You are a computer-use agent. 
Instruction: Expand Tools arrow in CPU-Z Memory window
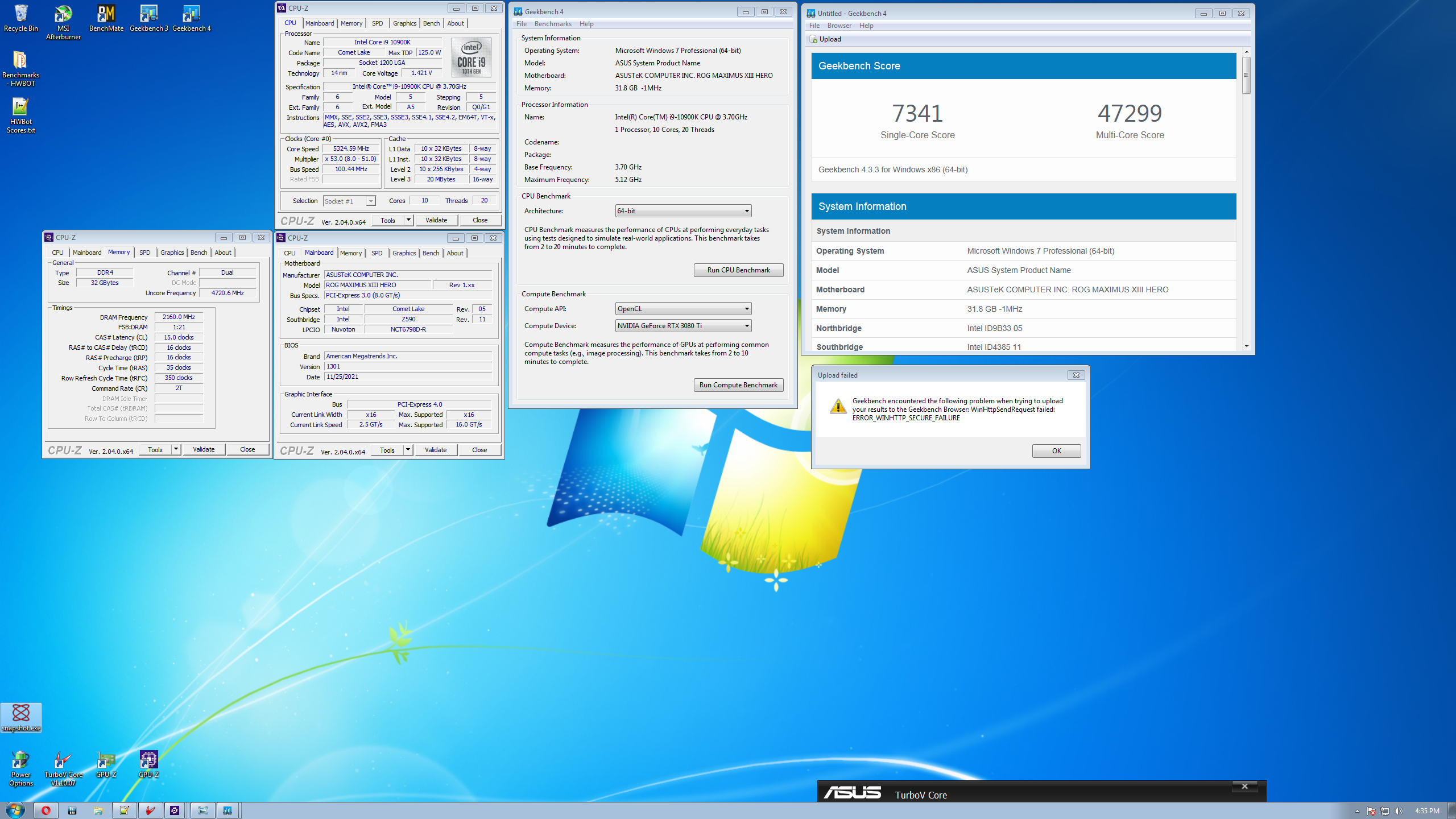(x=176, y=449)
